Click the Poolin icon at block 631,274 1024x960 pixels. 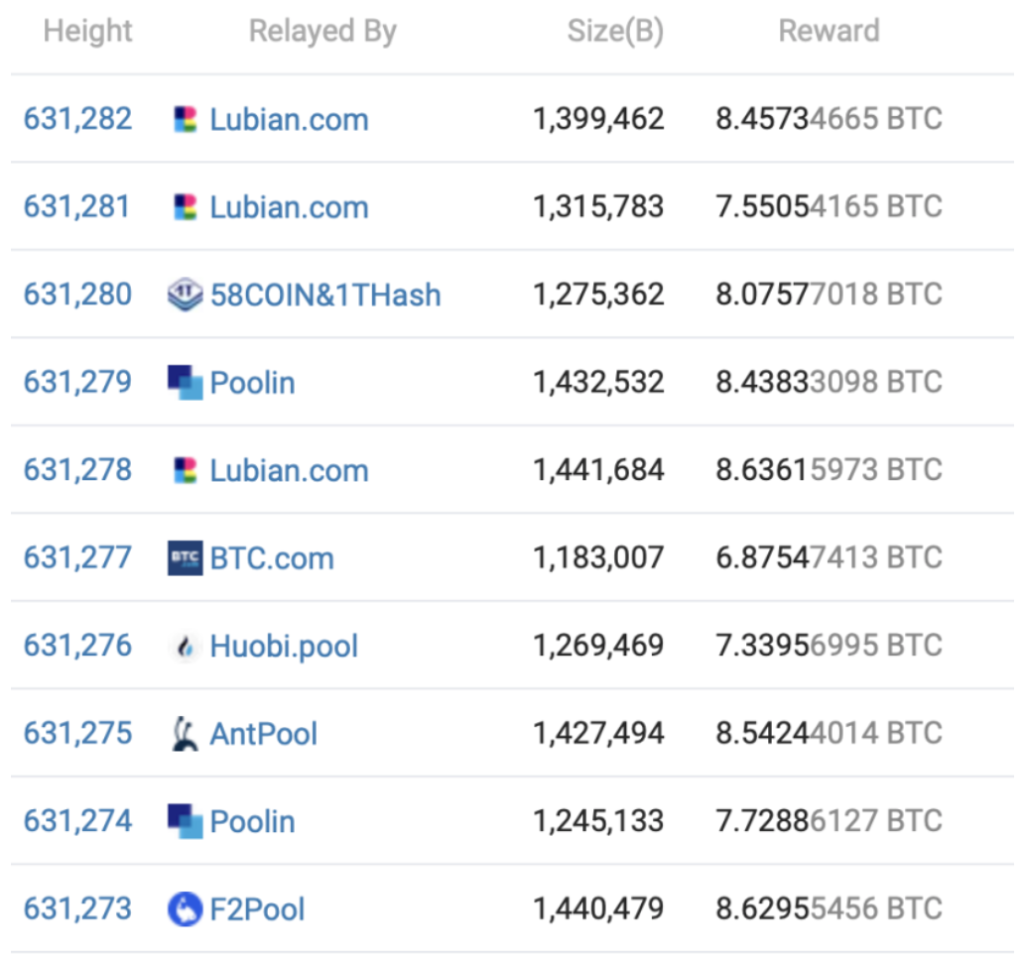tap(185, 821)
